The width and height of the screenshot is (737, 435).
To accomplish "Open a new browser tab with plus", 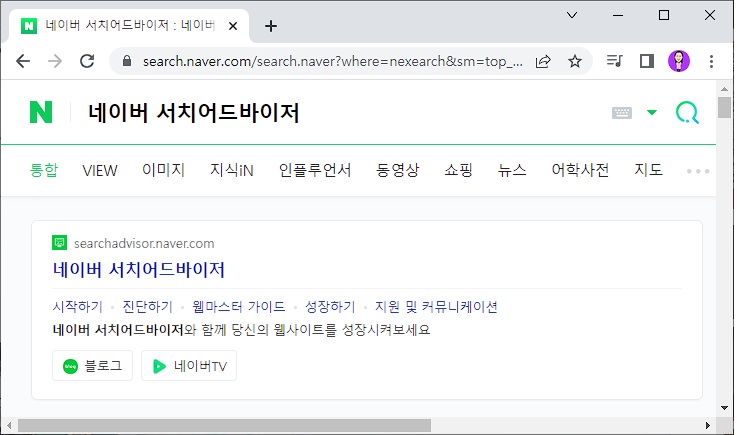I will 271,26.
